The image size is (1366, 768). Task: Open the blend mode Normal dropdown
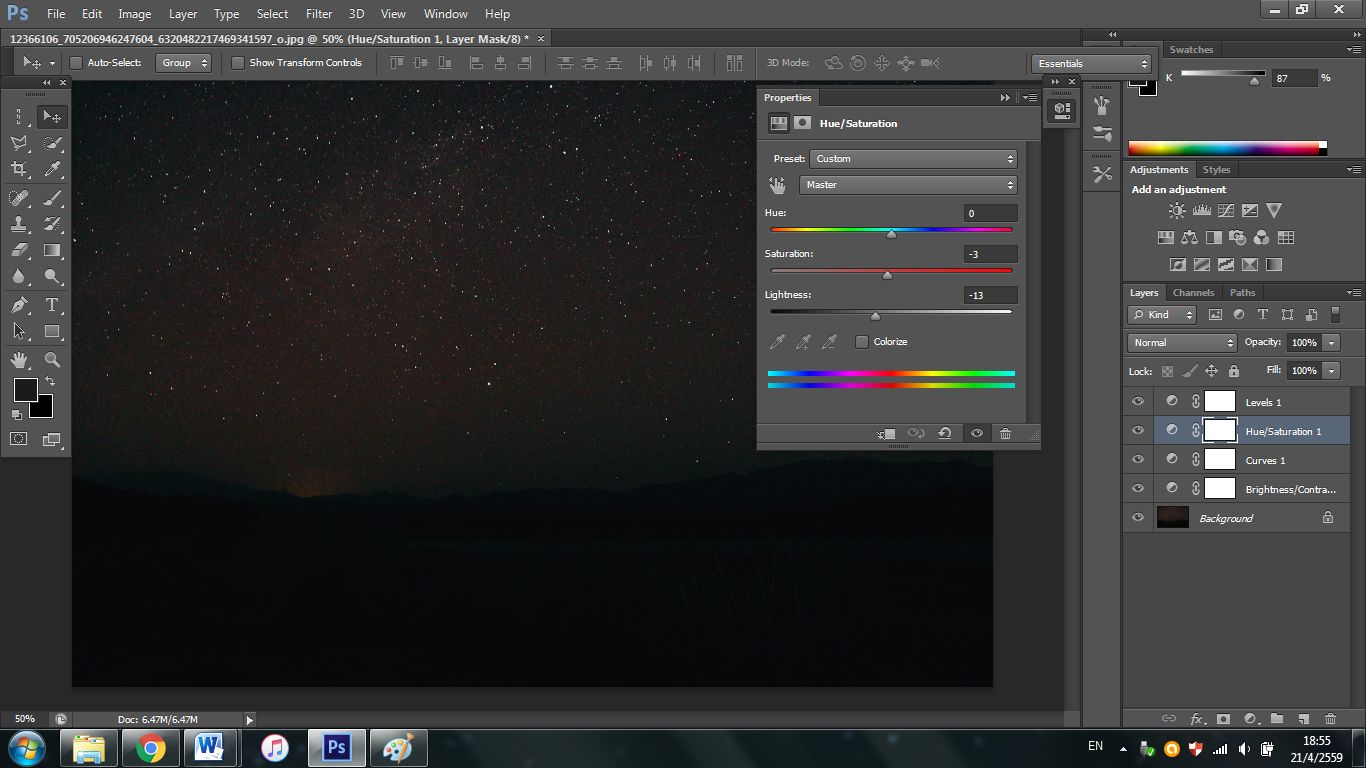pos(1182,342)
